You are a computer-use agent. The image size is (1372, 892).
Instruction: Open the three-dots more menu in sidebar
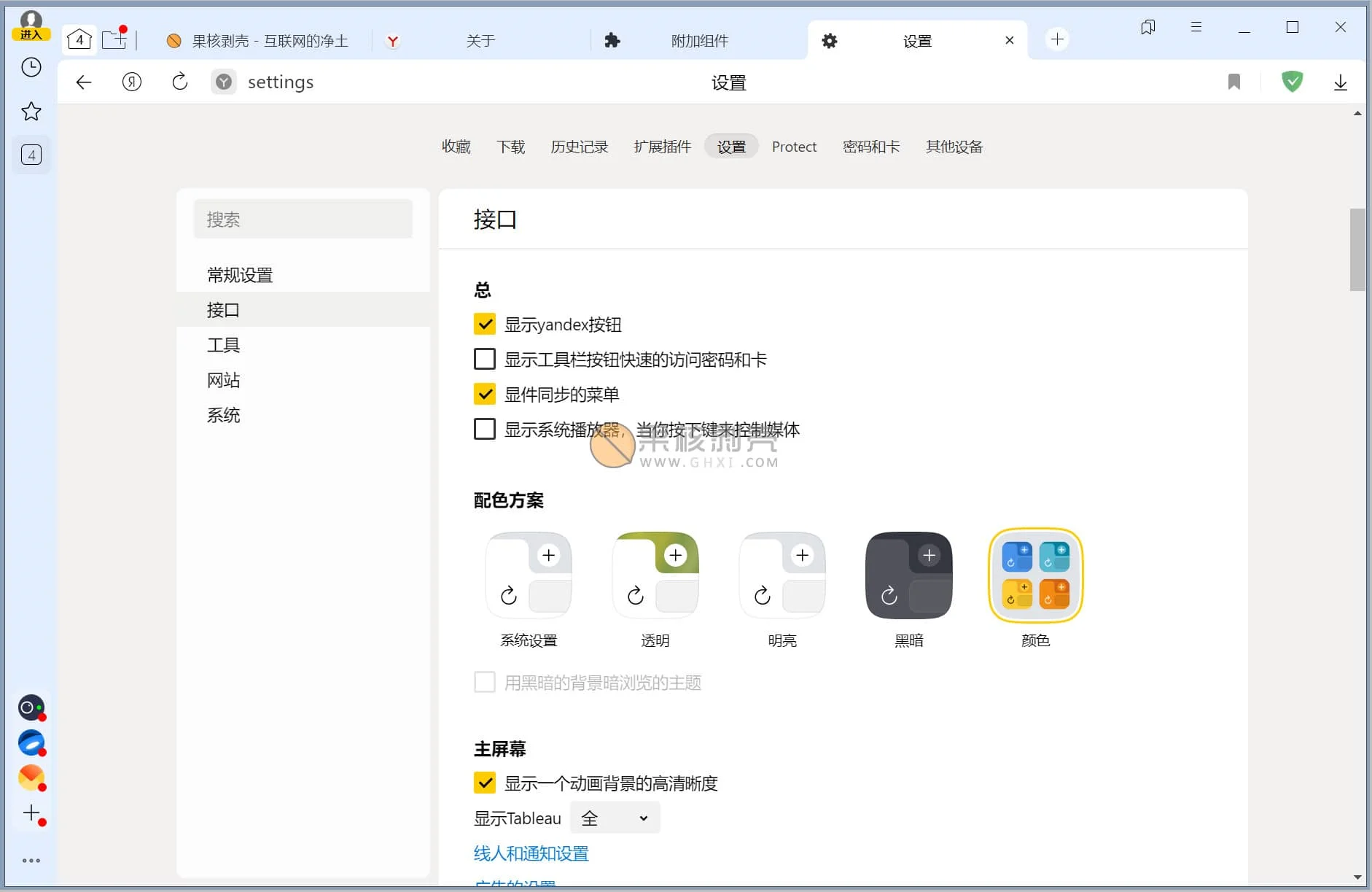[31, 861]
